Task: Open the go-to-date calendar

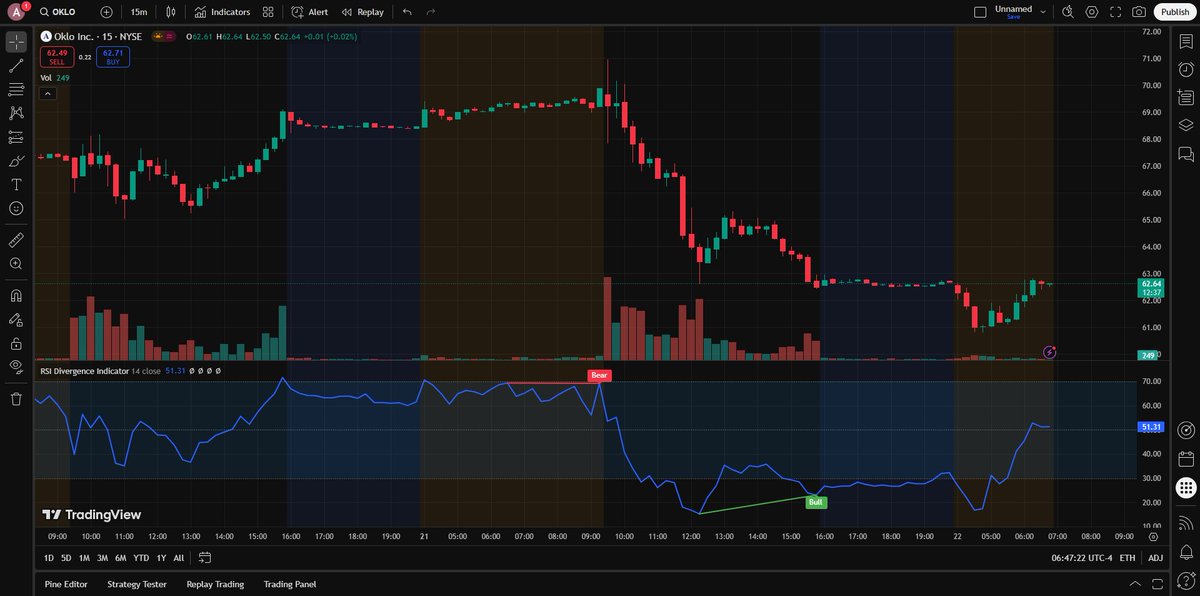Action: point(205,558)
